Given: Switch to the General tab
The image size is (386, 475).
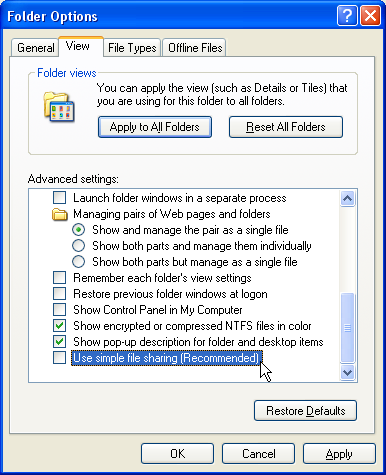Looking at the screenshot, I should tap(35, 48).
